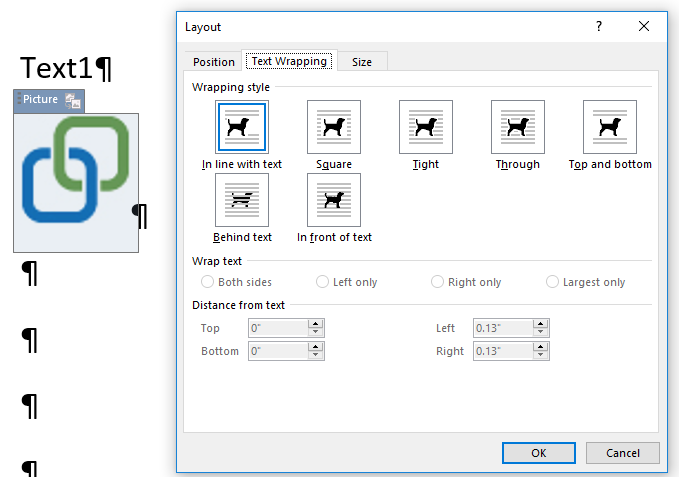Viewport: 679px width, 477px height.
Task: Increase the Top distance with up arrow
Action: [316, 324]
